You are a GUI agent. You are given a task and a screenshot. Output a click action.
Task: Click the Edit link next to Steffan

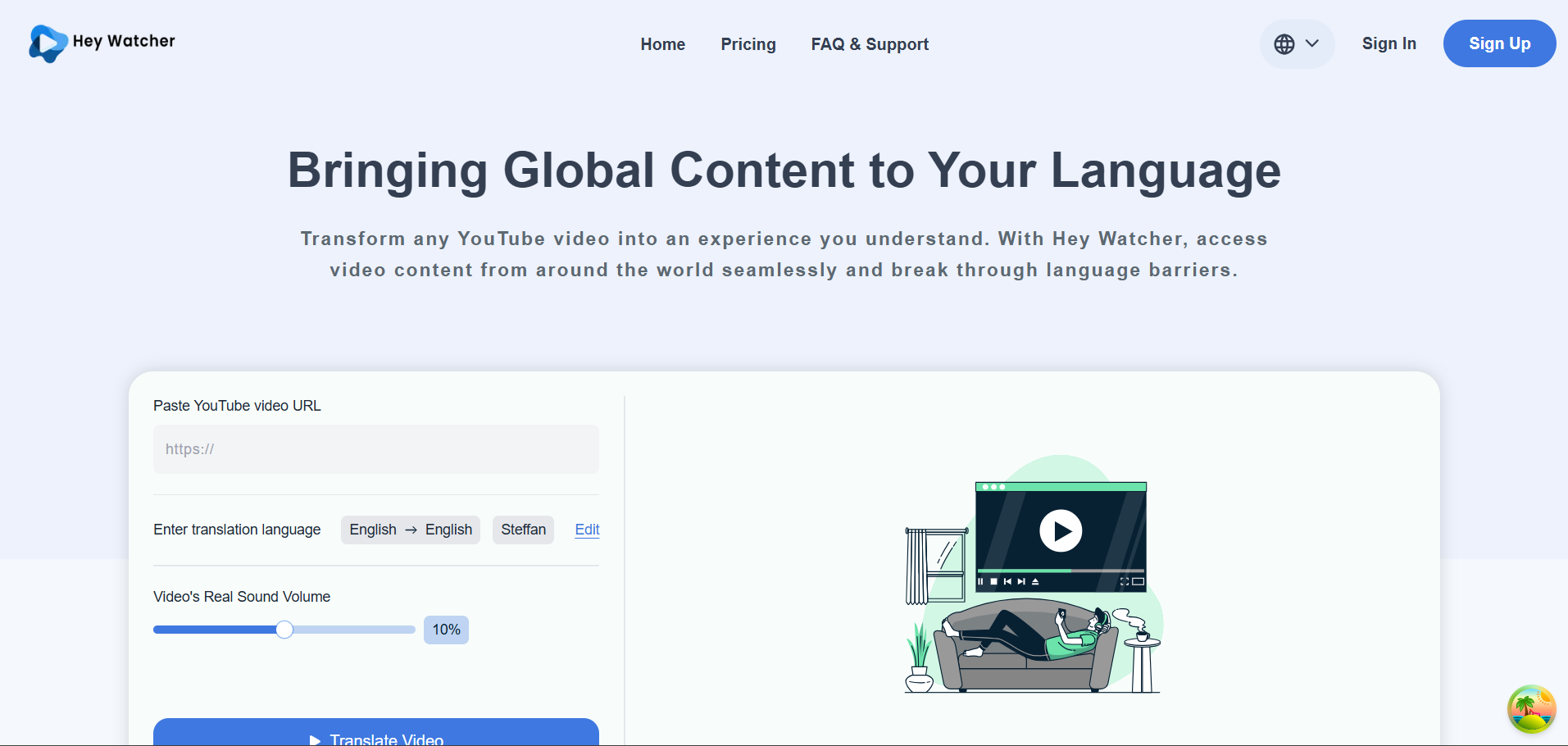point(587,530)
